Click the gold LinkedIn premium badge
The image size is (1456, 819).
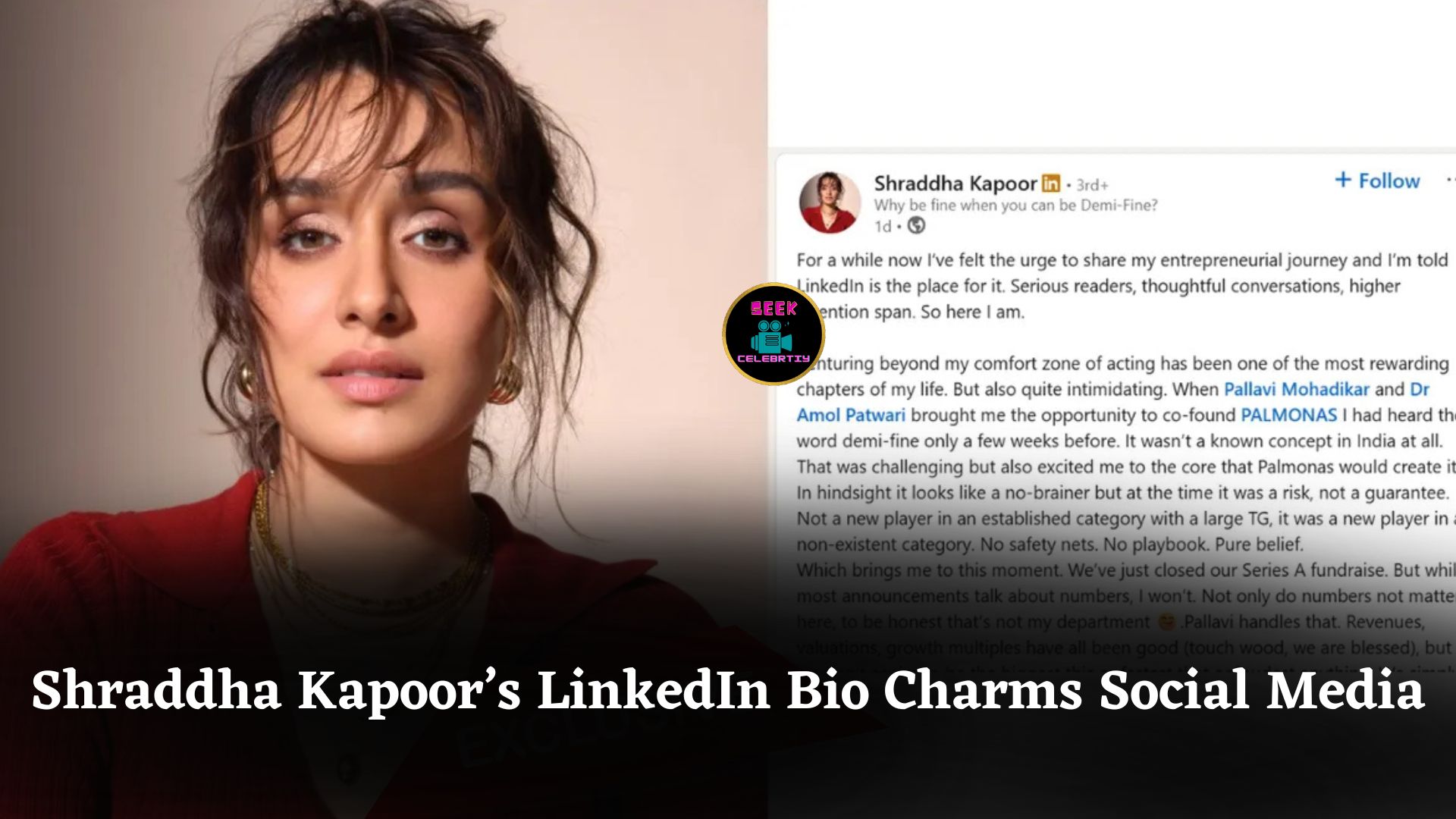coord(1050,184)
